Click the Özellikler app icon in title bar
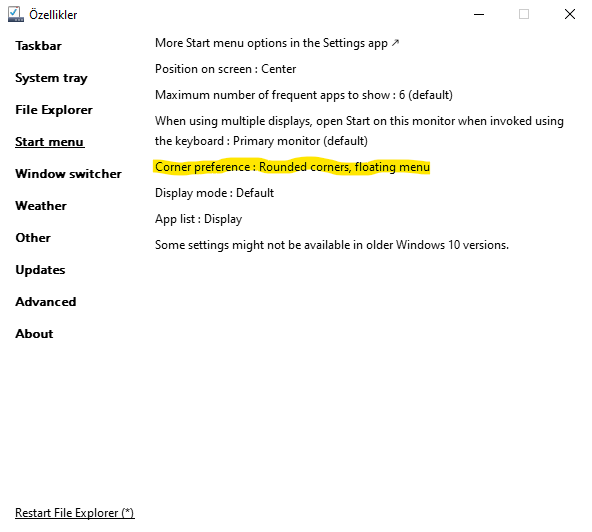 tap(15, 14)
